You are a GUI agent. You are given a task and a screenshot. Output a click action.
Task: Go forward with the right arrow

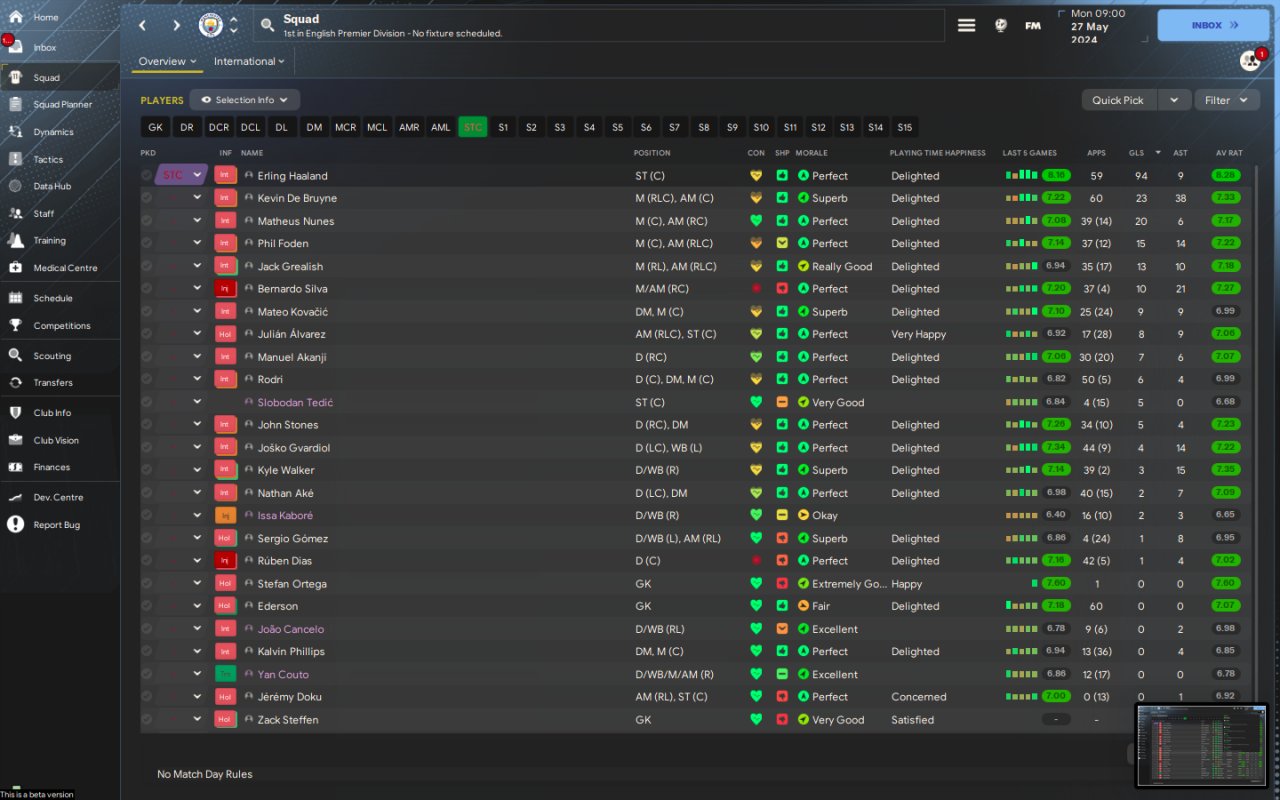177,25
